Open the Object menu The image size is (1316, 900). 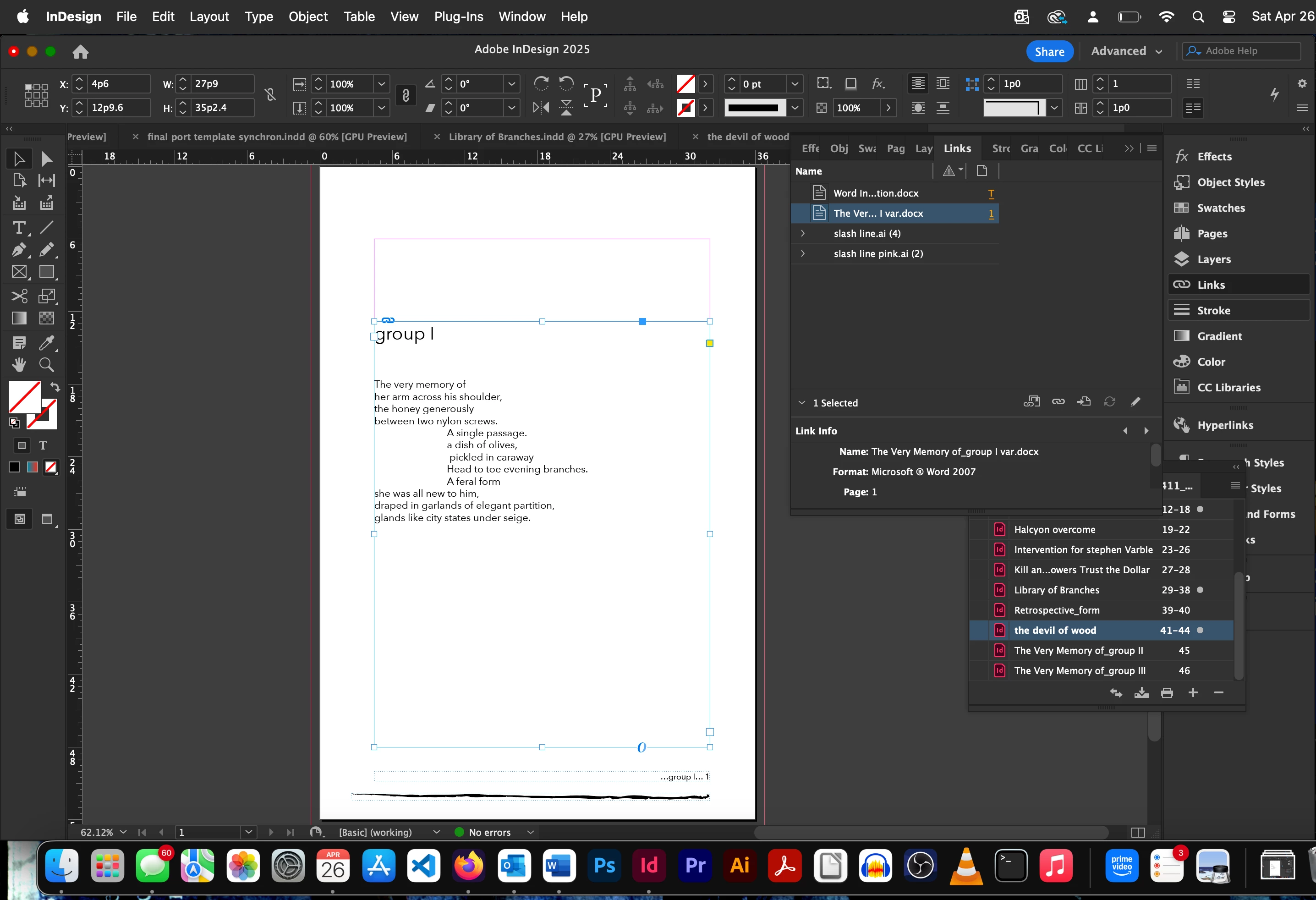click(x=308, y=16)
